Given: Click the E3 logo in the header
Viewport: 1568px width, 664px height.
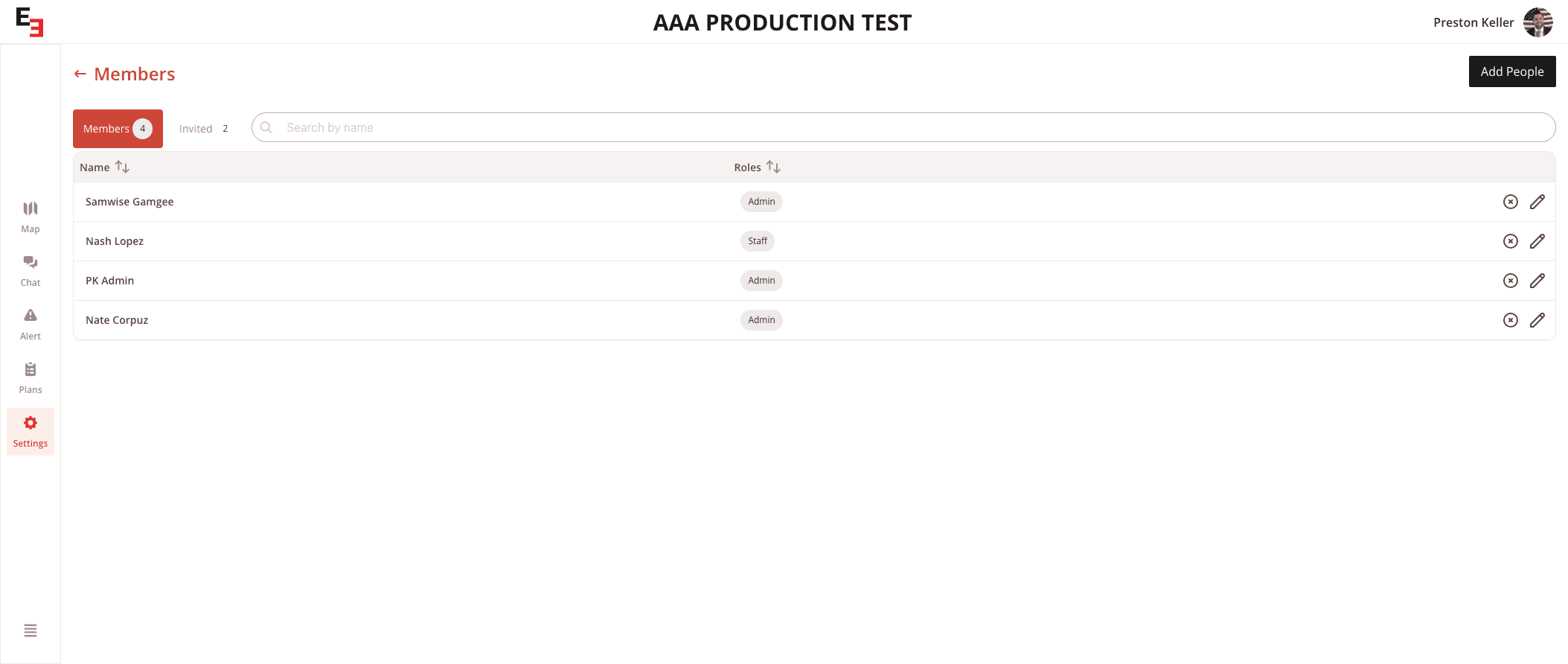Looking at the screenshot, I should pos(30,22).
